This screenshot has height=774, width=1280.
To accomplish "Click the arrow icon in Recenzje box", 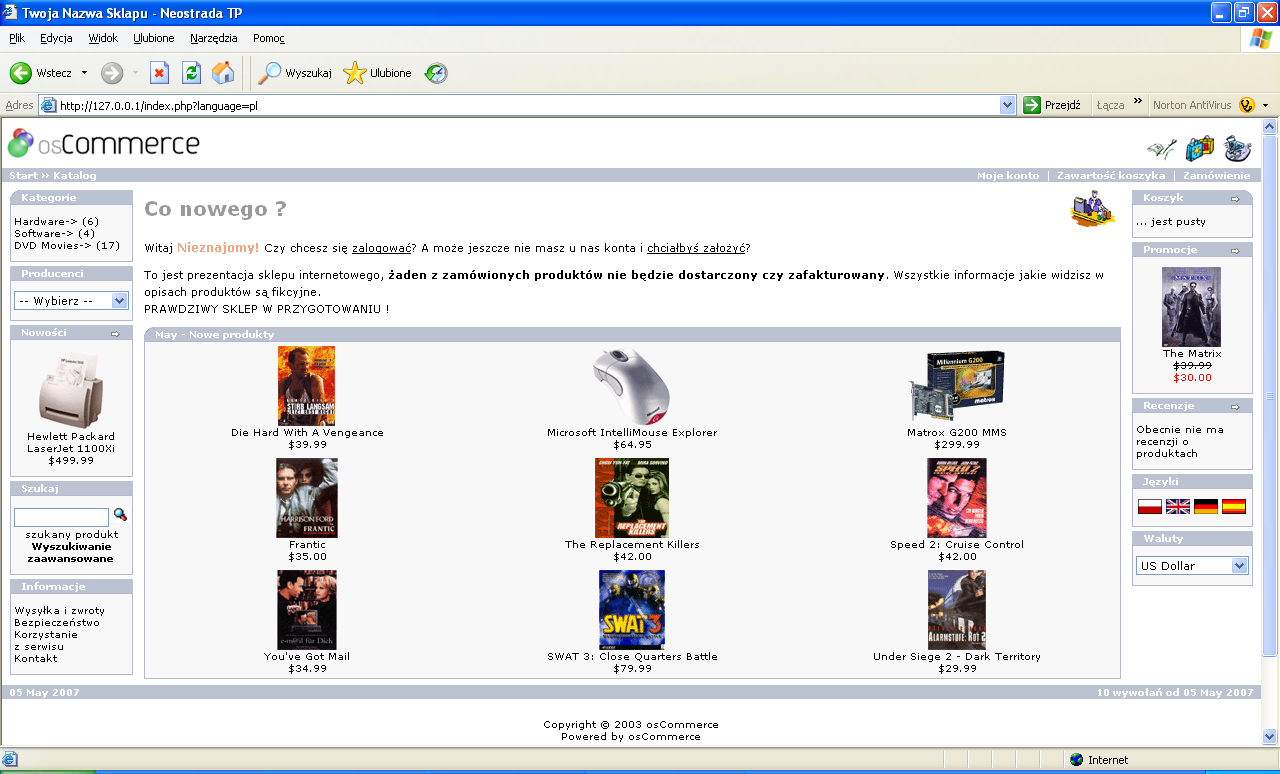I will click(1235, 407).
